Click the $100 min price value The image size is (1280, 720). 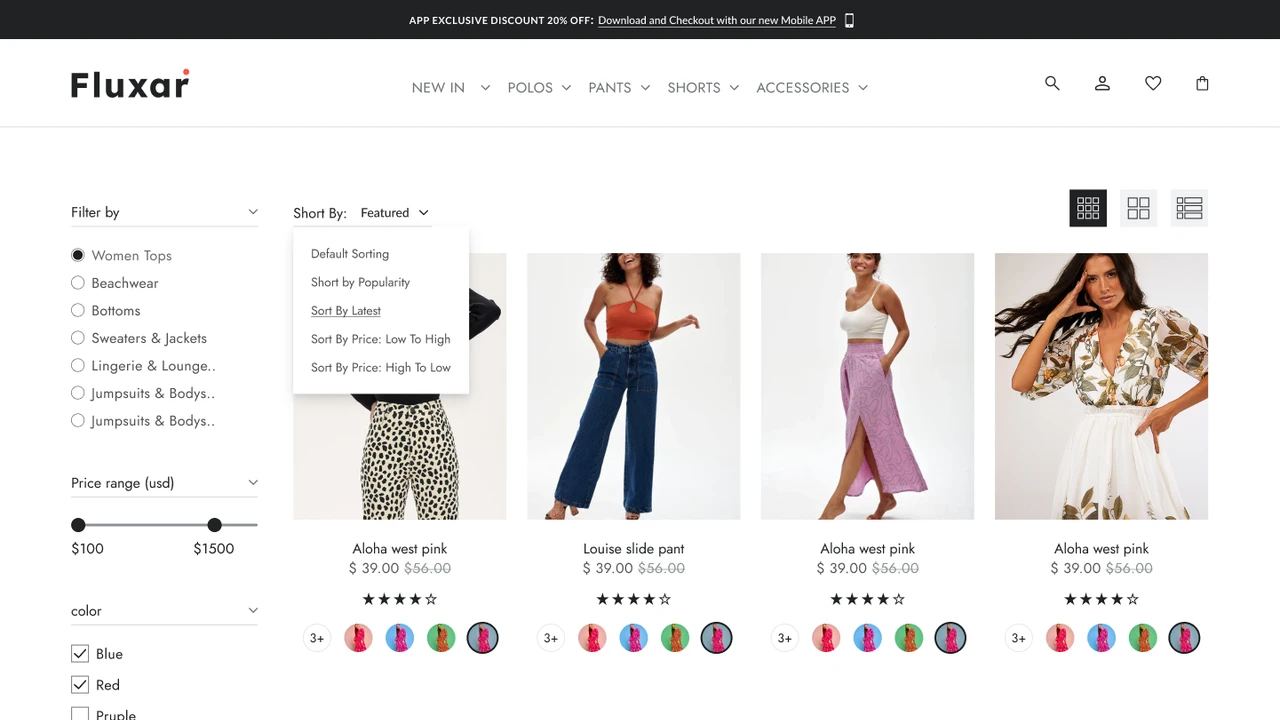click(x=87, y=549)
